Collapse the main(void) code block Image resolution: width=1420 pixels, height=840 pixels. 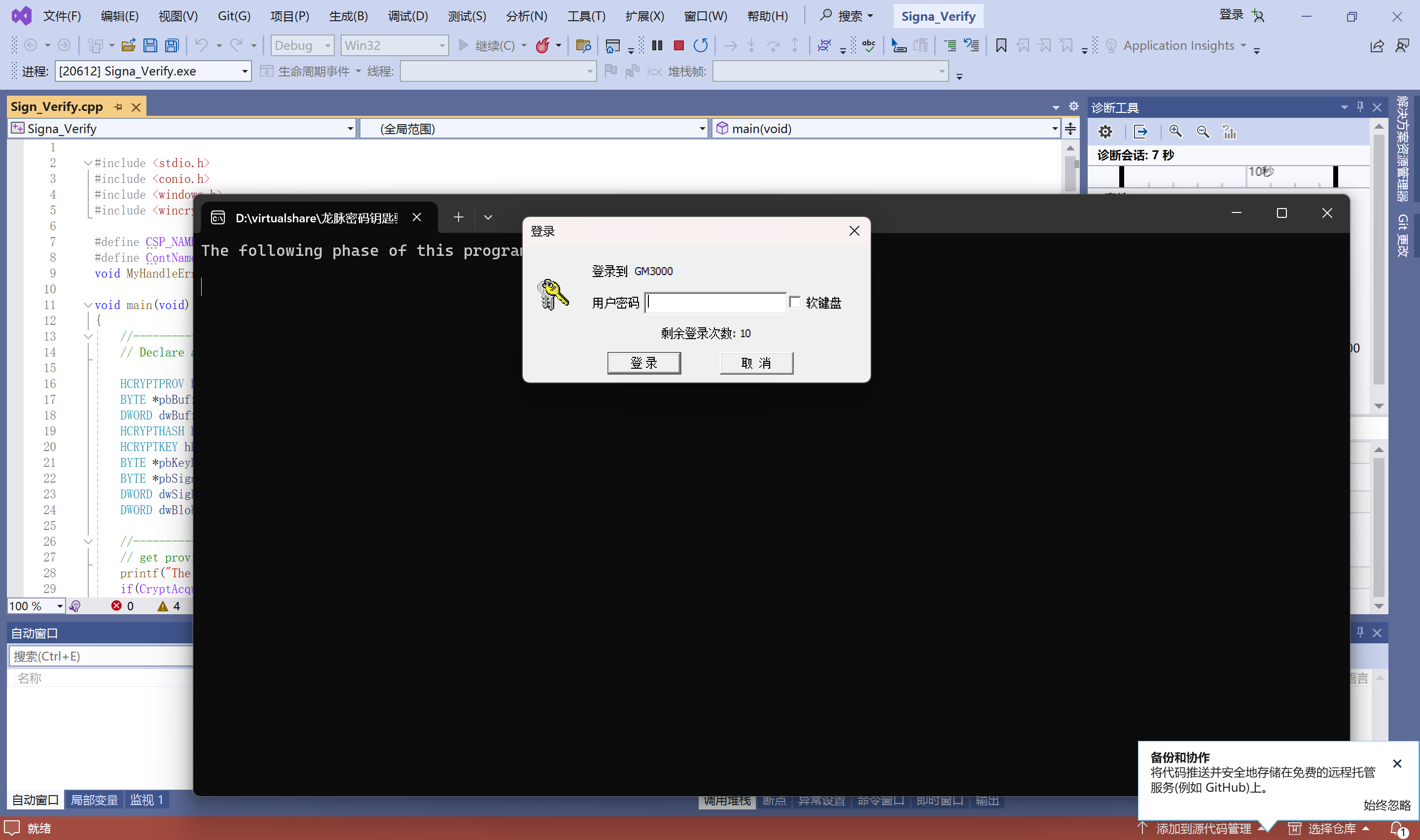point(88,305)
